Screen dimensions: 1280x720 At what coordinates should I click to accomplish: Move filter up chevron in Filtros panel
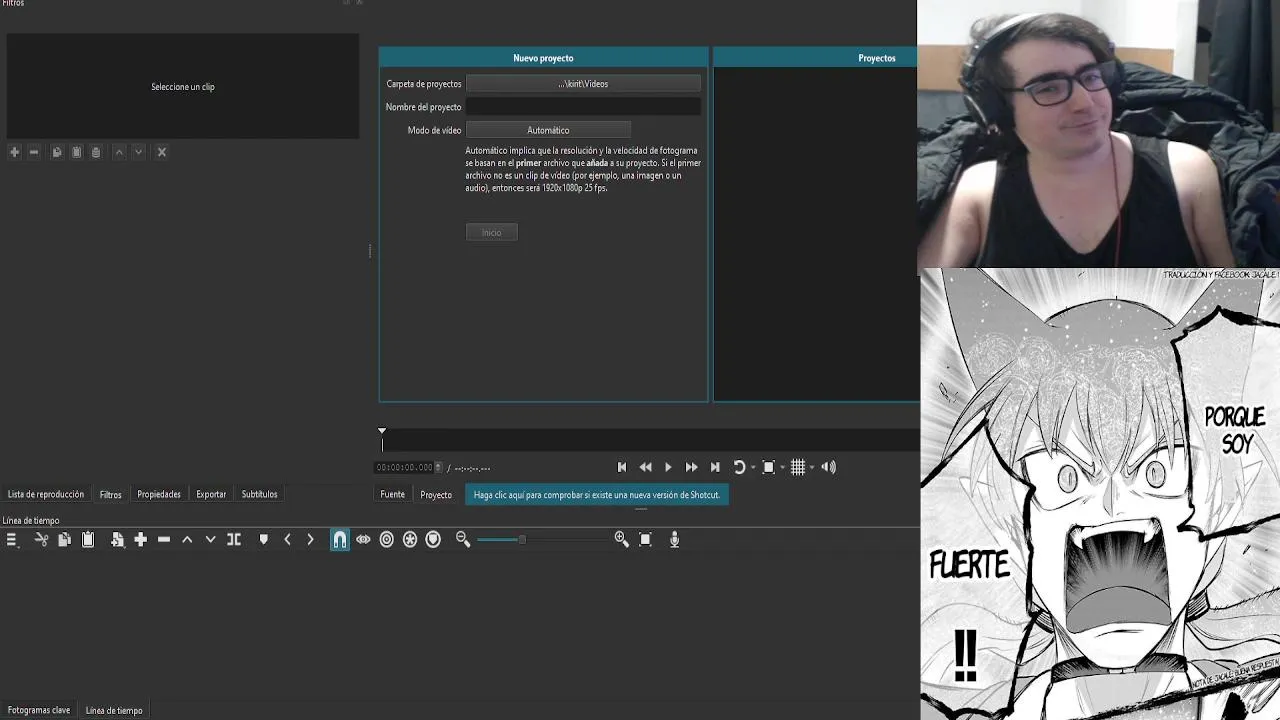pyautogui.click(x=119, y=152)
